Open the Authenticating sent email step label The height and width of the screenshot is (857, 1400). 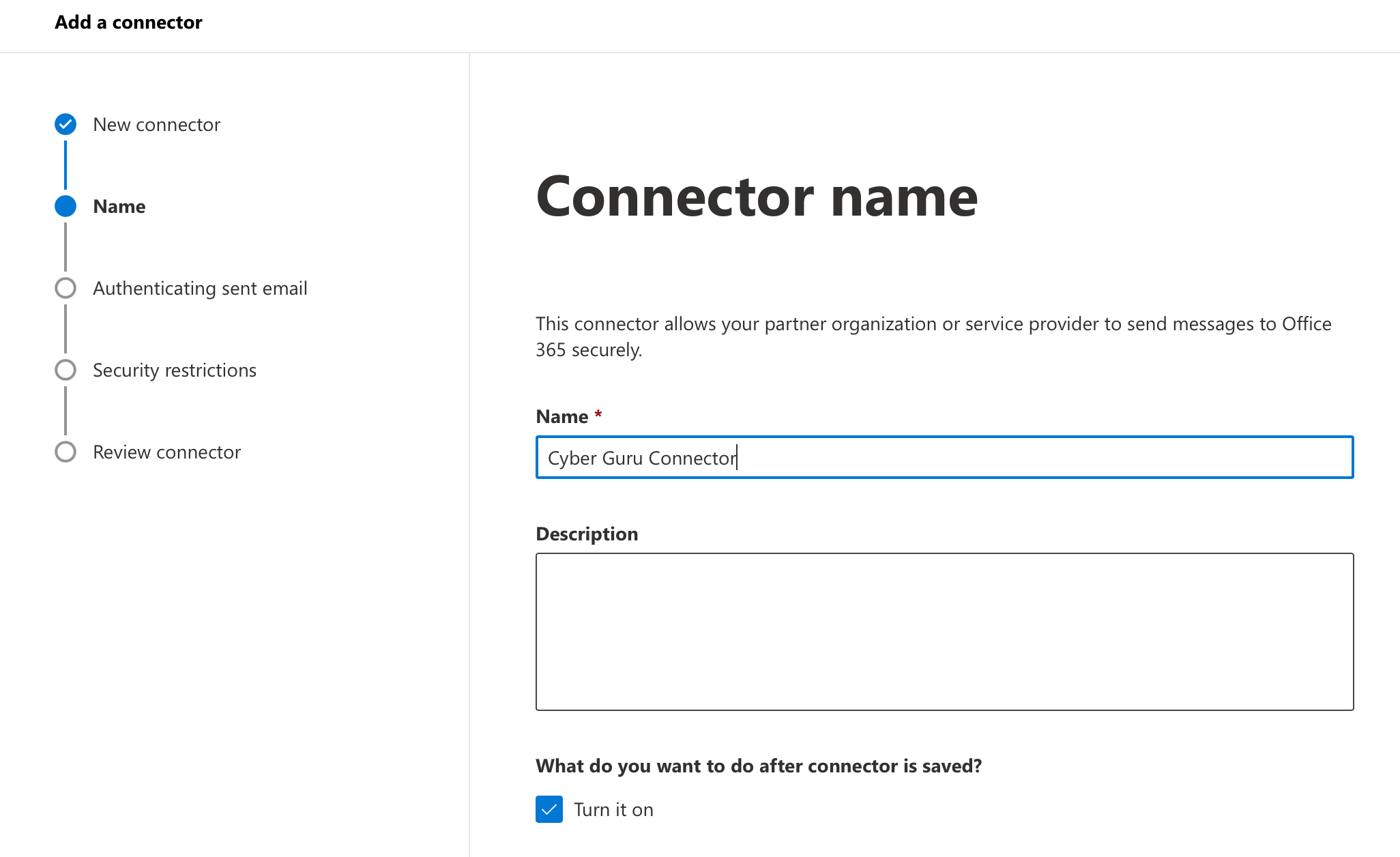pos(200,289)
